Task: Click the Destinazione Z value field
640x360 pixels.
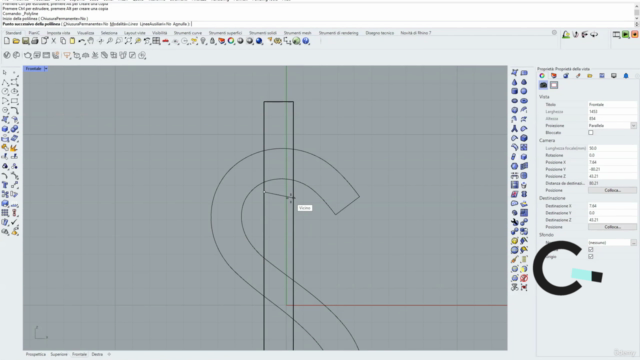Action: tap(612, 220)
